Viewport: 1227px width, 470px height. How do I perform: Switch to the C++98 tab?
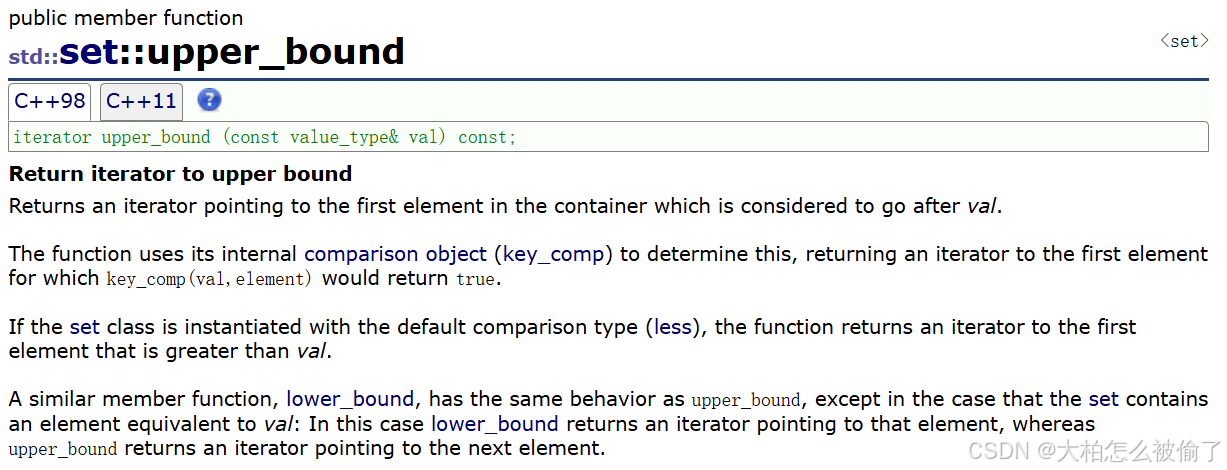50,101
